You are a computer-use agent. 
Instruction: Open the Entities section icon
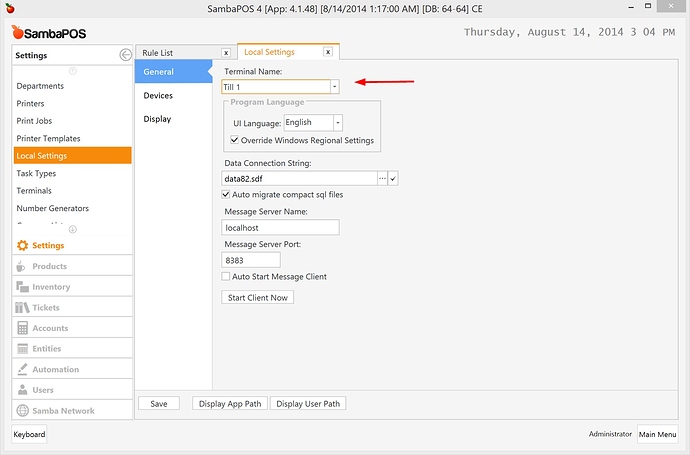(x=23, y=349)
